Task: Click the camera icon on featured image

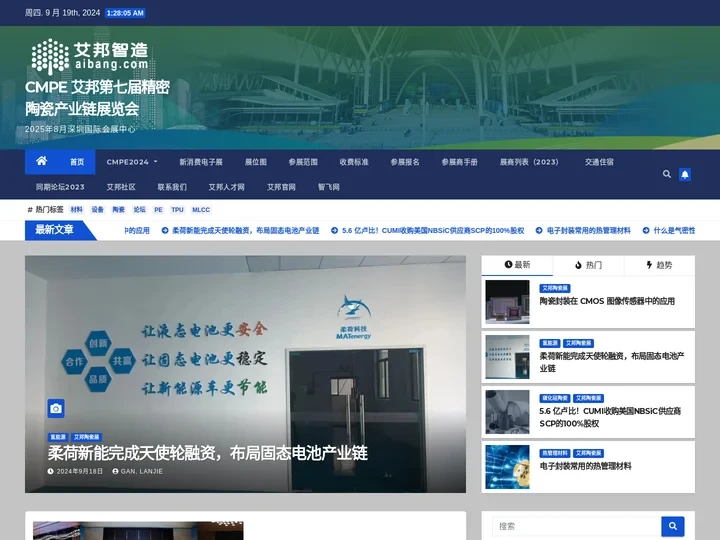Action: click(x=56, y=408)
